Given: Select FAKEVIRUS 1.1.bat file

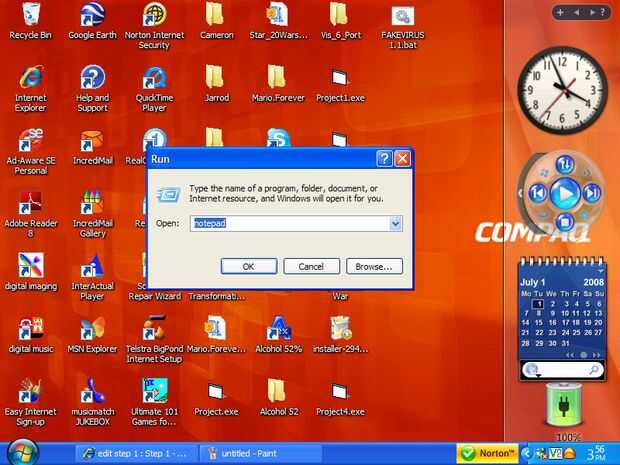Looking at the screenshot, I should point(403,26).
